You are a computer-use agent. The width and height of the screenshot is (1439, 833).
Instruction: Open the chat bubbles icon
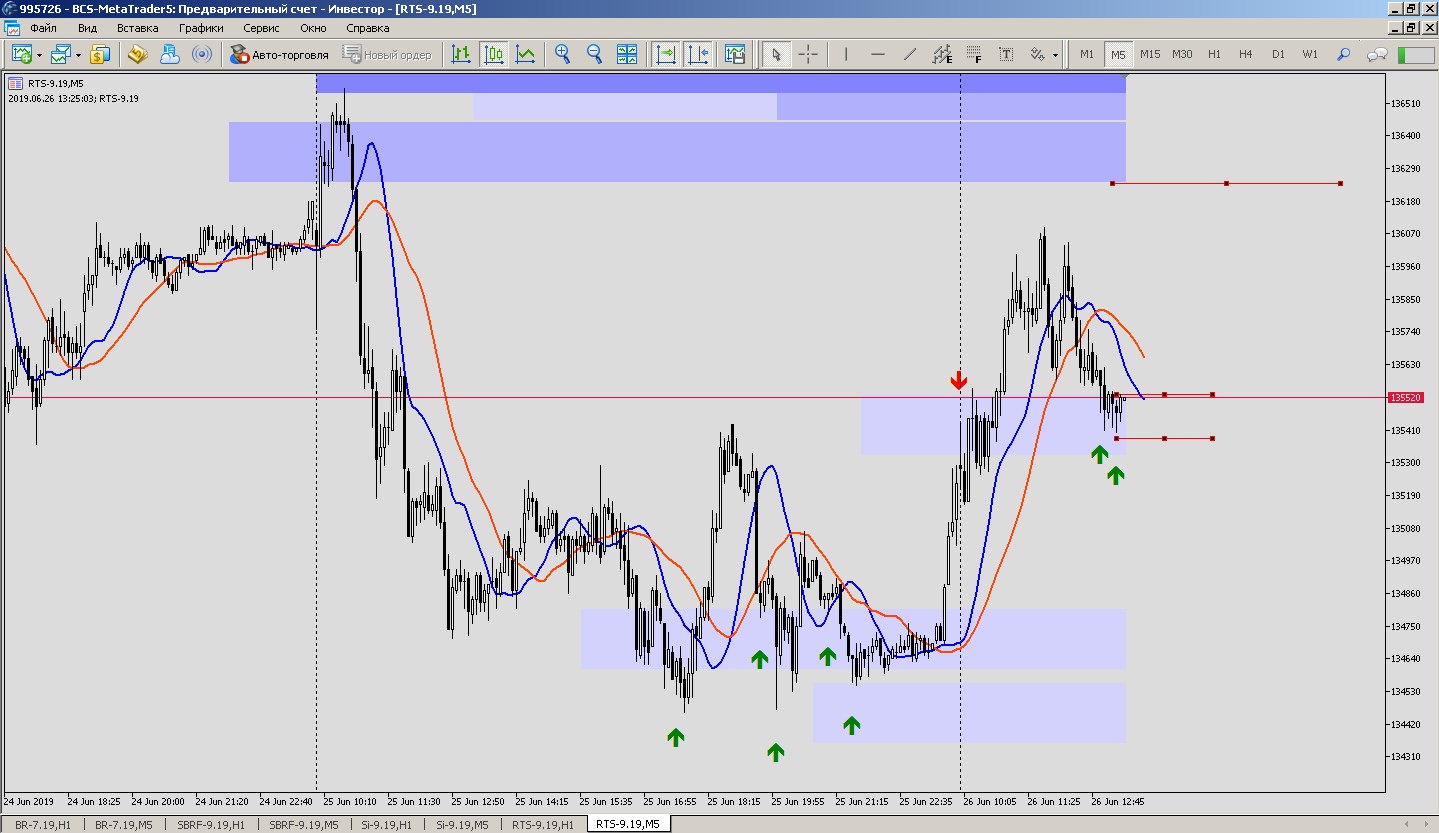(1377, 54)
